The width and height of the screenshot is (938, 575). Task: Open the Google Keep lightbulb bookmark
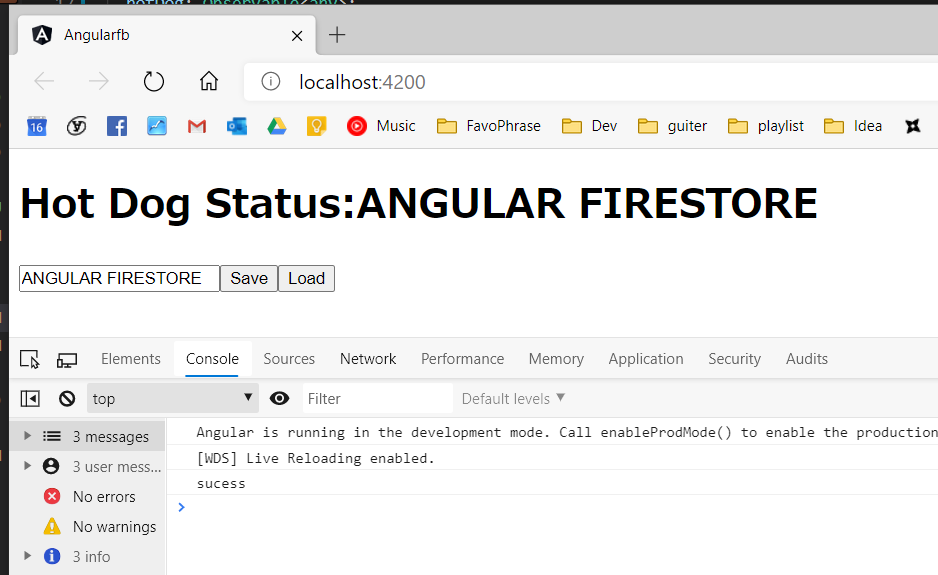[x=316, y=126]
